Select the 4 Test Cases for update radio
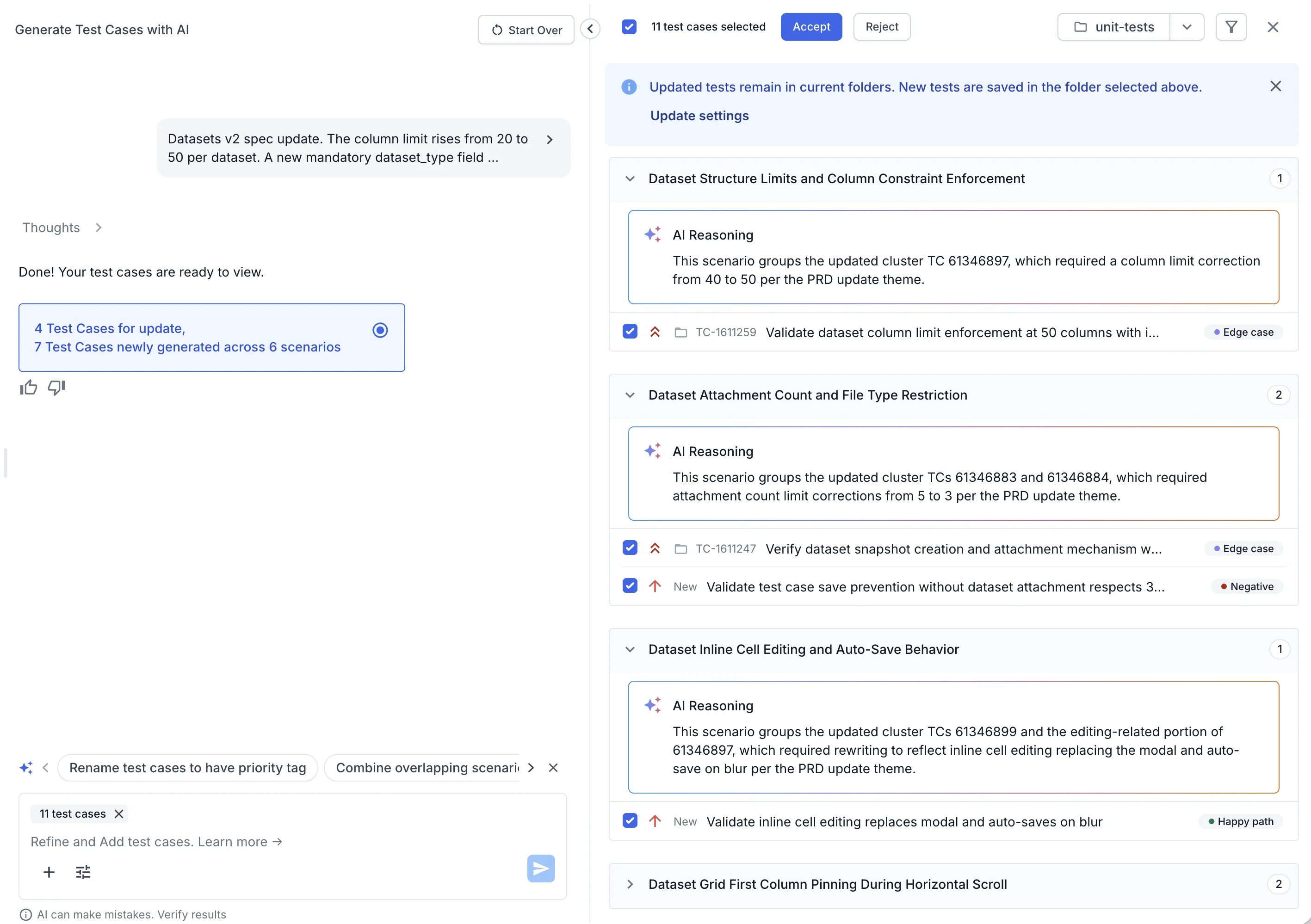 coord(380,331)
